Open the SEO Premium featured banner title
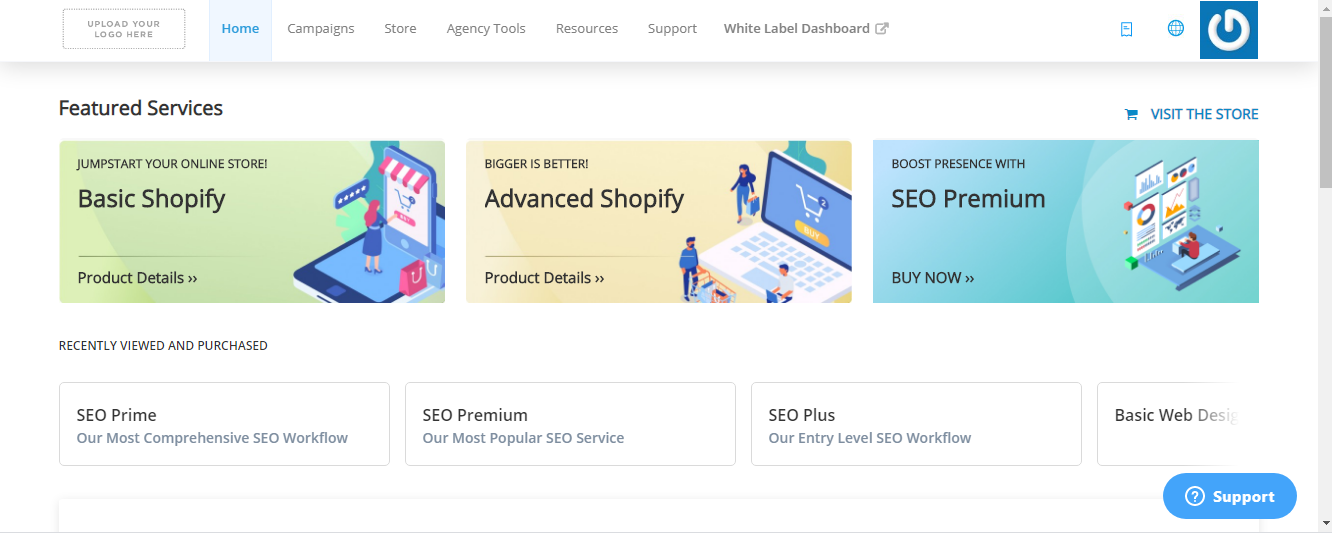This screenshot has width=1332, height=533. point(968,199)
